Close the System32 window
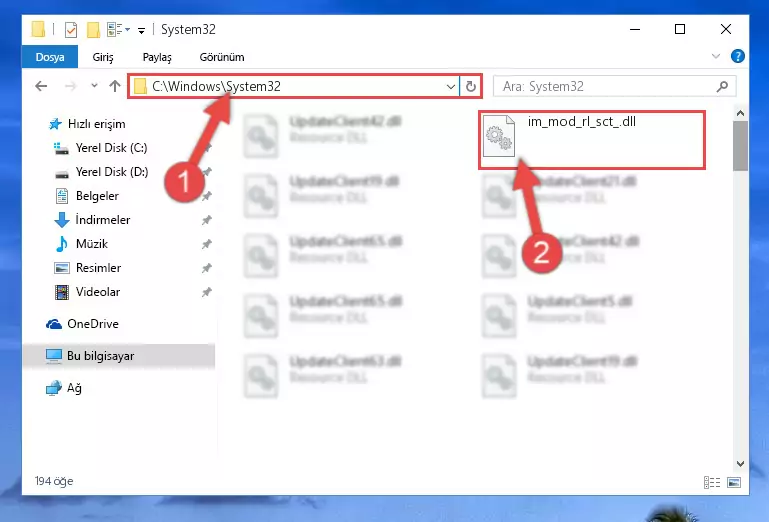The width and height of the screenshot is (769, 522). [x=726, y=29]
